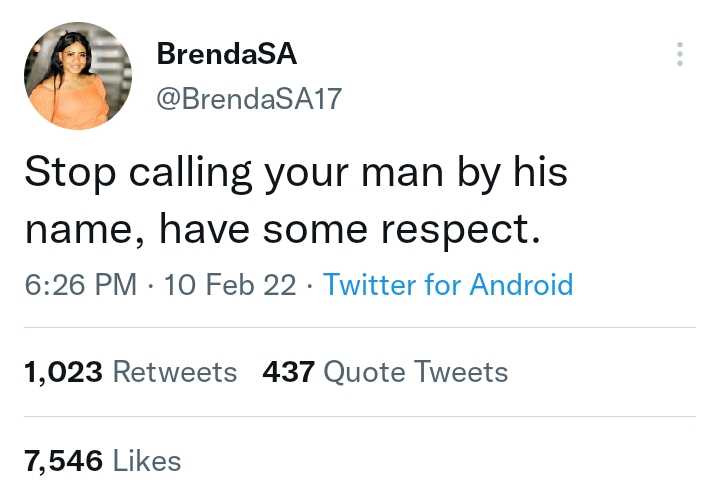Click the @BrendaSA17 handle
Screen dimensions: 720x497
click(x=249, y=98)
